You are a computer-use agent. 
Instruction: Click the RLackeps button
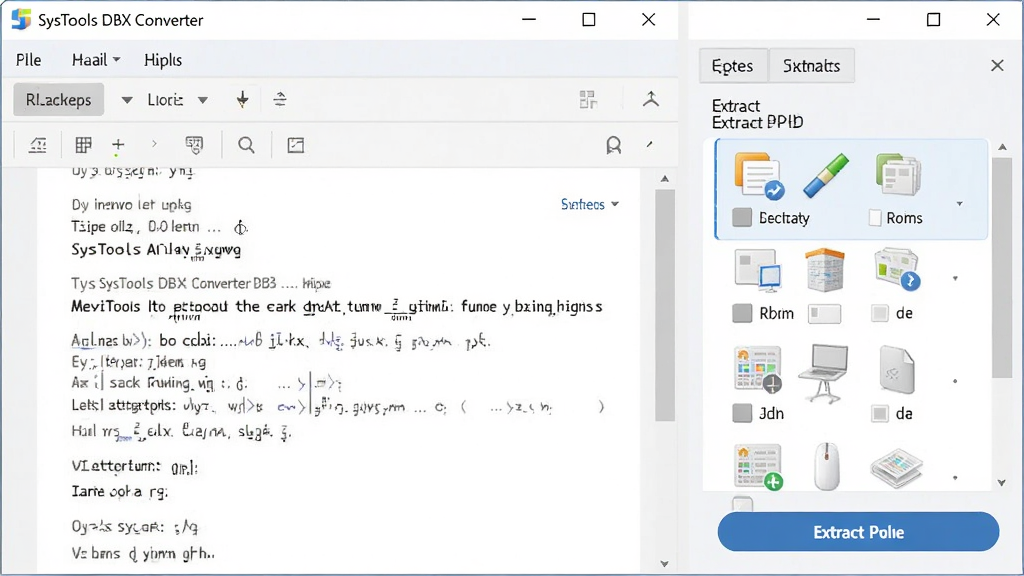59,100
